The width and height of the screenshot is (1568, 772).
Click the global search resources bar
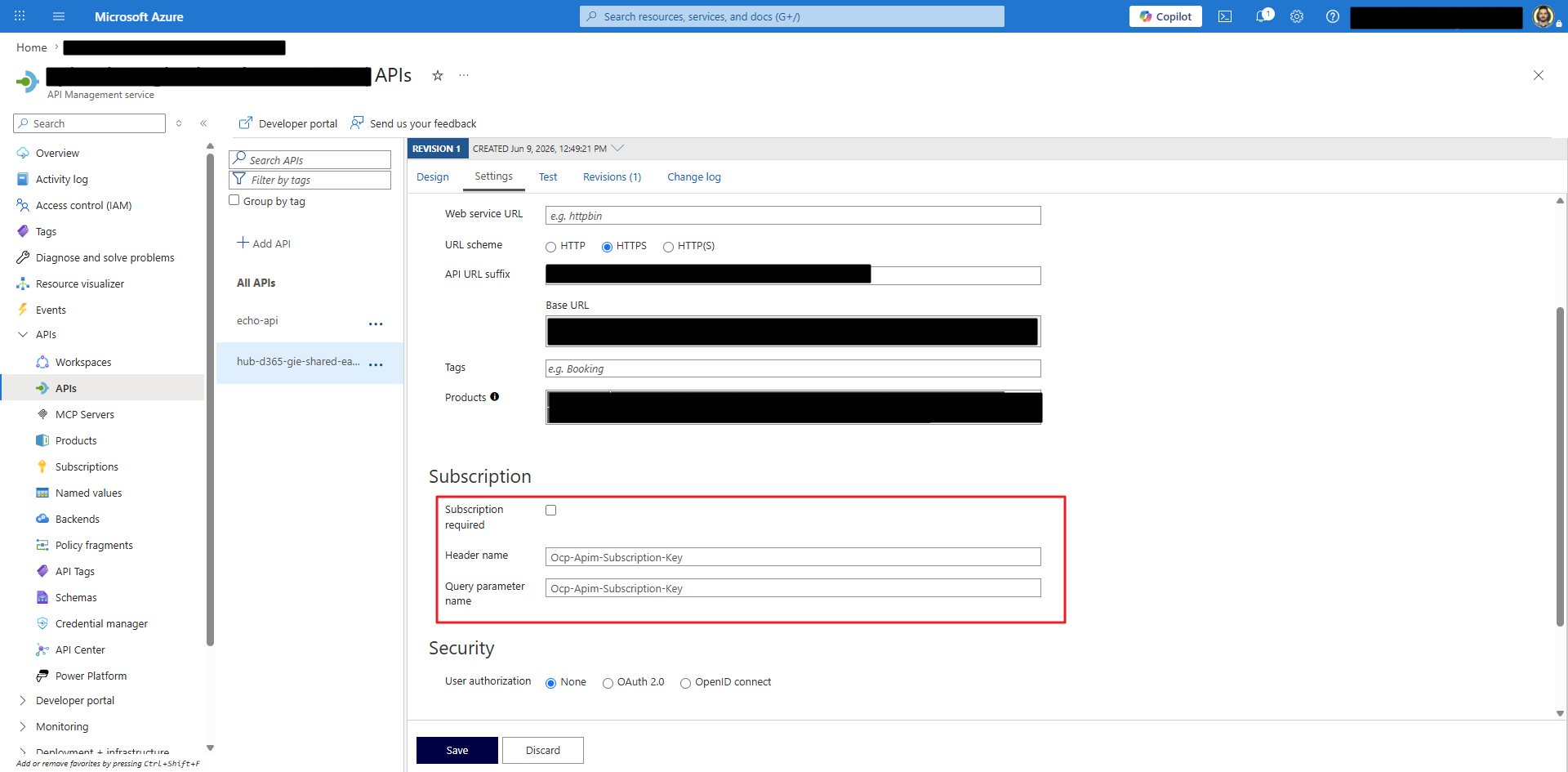click(x=792, y=16)
